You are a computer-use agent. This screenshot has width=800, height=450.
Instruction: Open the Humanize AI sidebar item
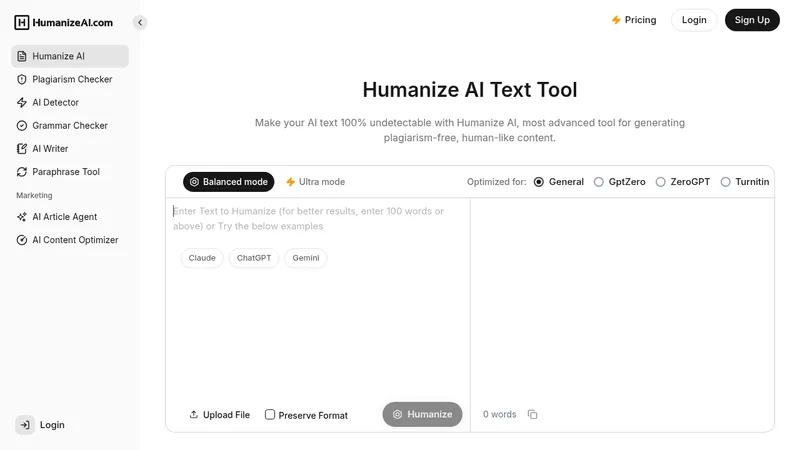(70, 56)
